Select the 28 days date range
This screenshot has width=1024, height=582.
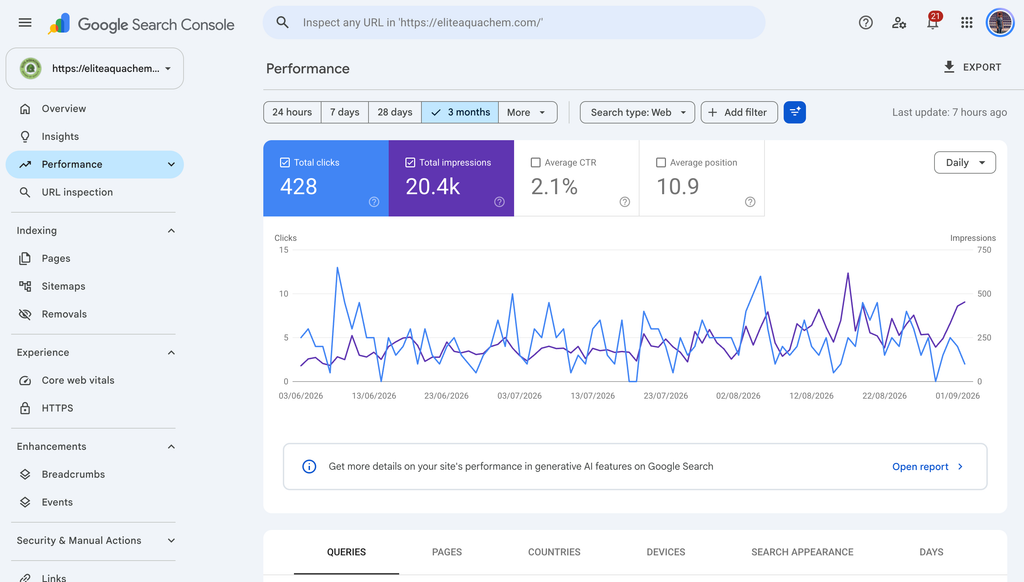click(395, 112)
